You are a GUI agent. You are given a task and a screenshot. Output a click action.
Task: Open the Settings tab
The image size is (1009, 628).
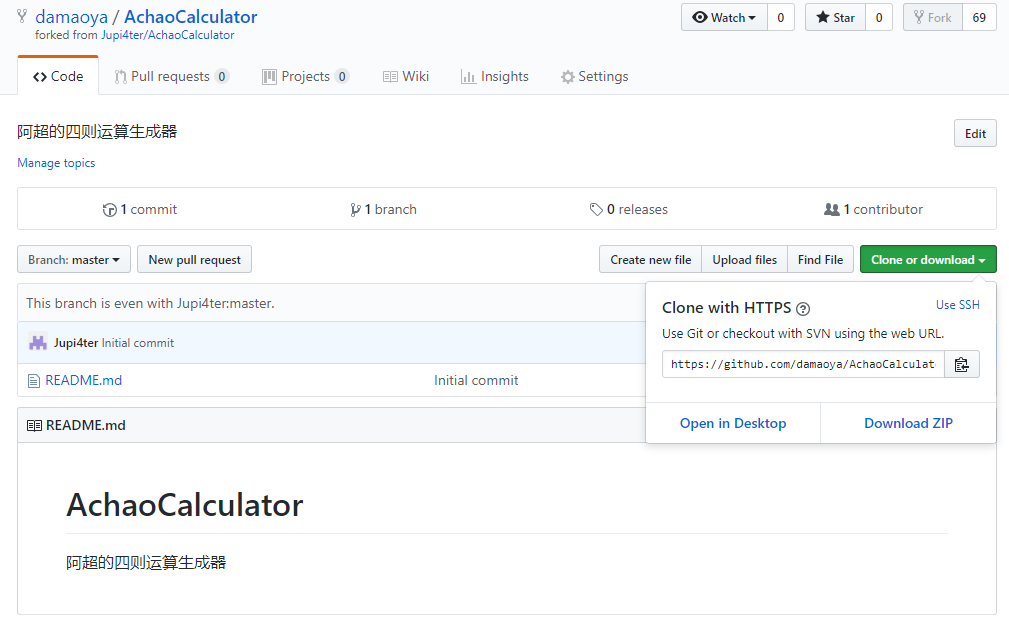click(594, 76)
